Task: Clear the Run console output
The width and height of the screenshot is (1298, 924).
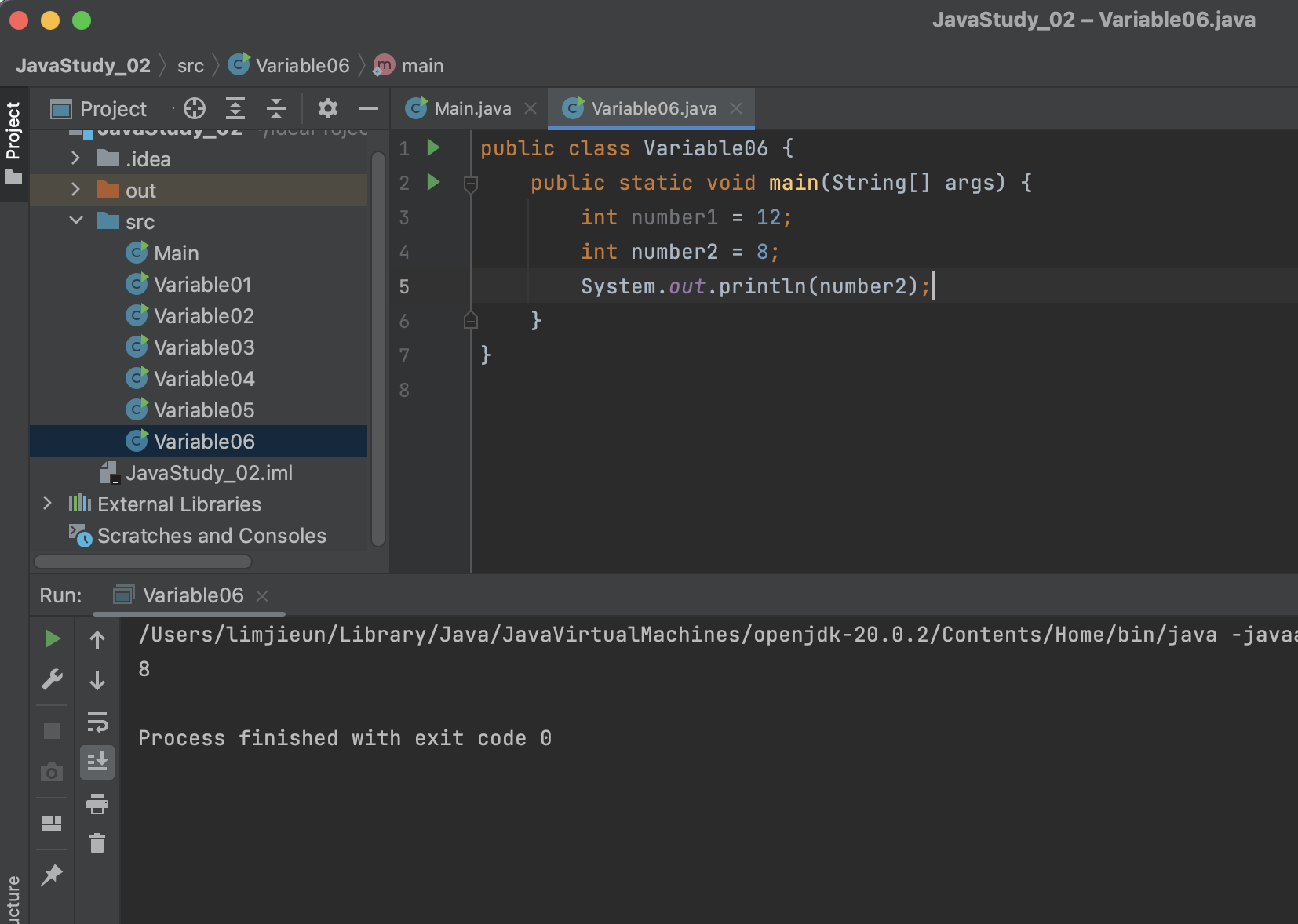Action: tap(97, 843)
